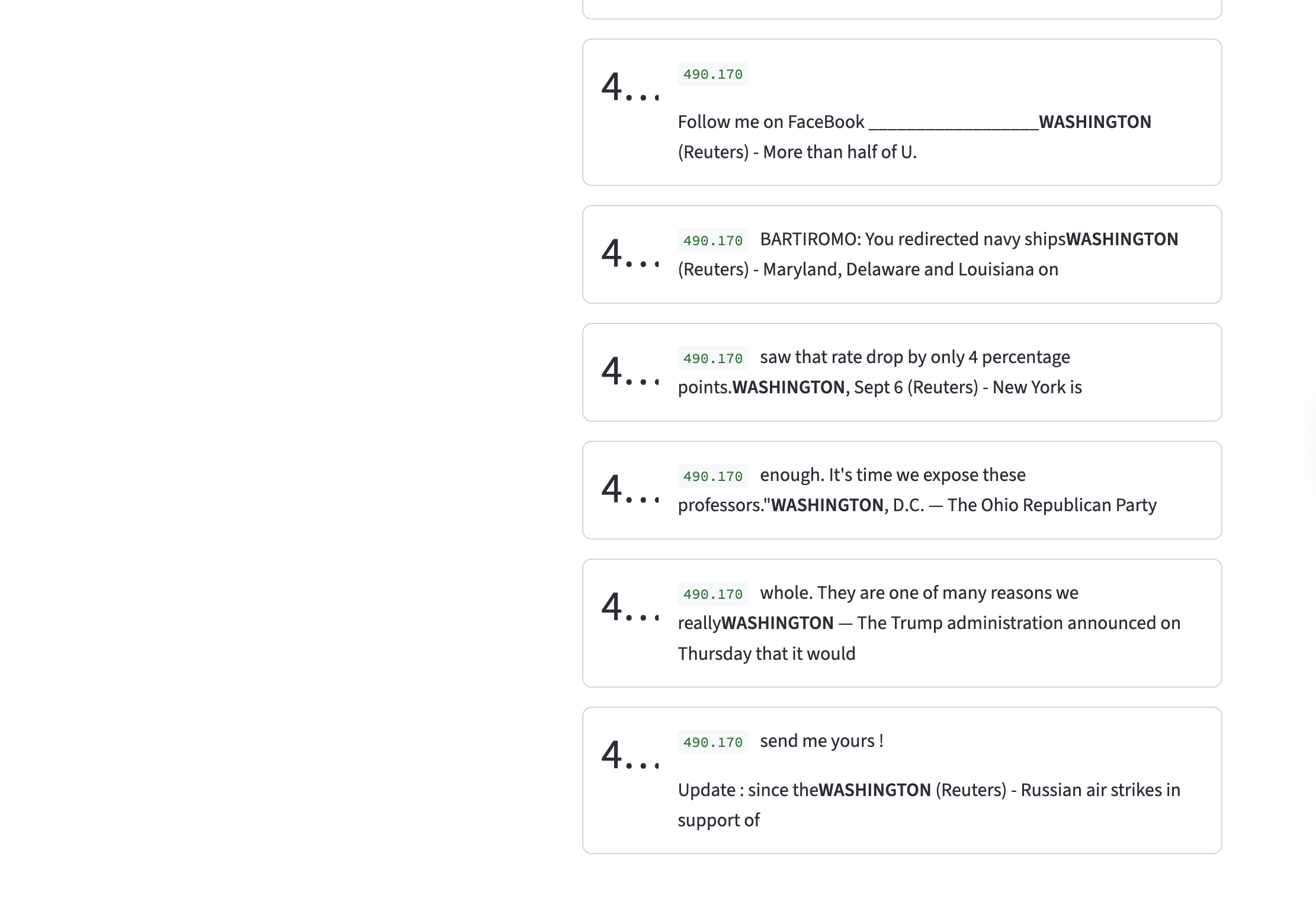This screenshot has height=911, width=1316.
Task: Click bold WASHINGTON after "Update : since the"
Action: pos(874,790)
